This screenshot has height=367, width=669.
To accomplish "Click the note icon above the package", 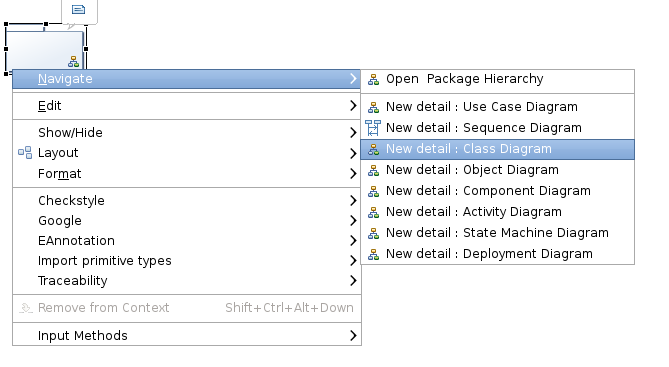I will (79, 9).
